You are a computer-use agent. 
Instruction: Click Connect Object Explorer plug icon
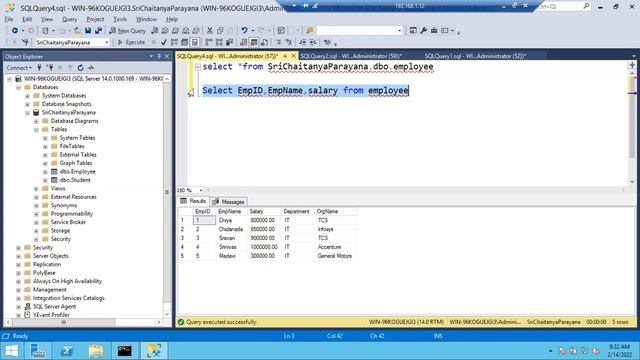click(x=39, y=68)
